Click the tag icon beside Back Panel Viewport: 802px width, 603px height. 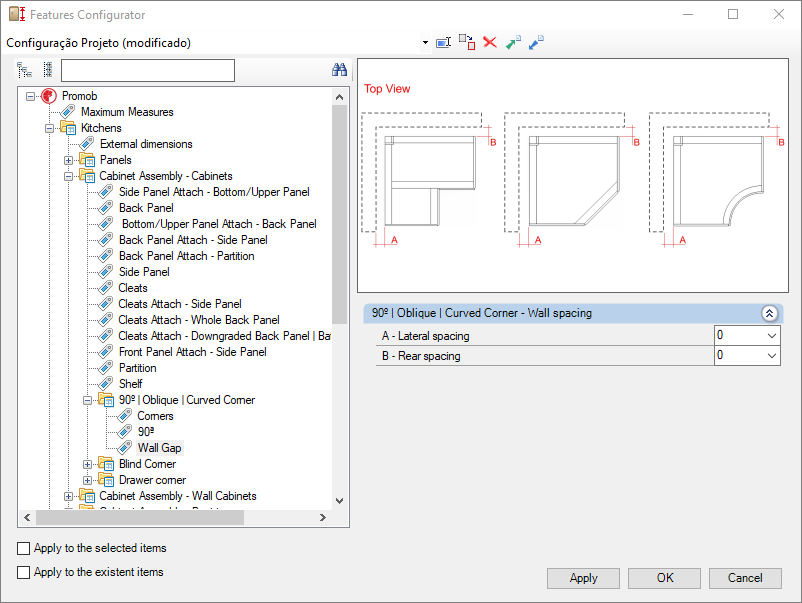point(106,208)
